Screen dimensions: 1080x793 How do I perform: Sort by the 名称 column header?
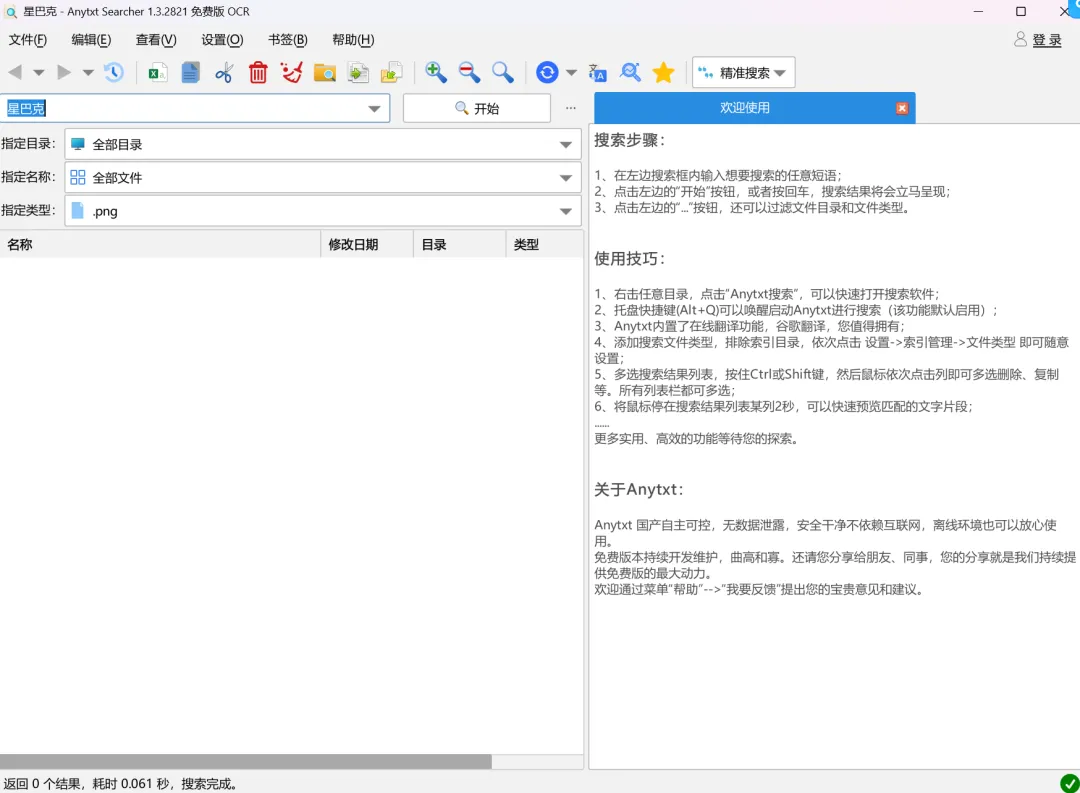tap(160, 245)
